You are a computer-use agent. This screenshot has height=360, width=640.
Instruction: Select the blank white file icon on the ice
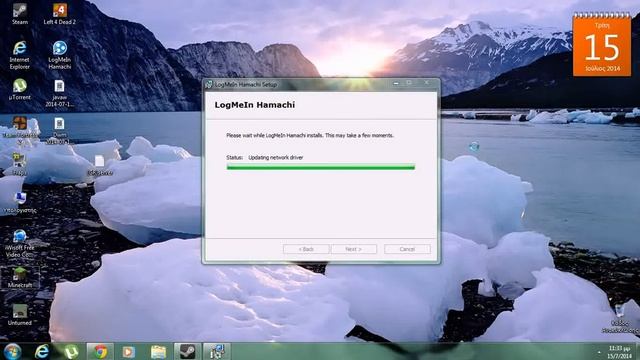[x=100, y=165]
